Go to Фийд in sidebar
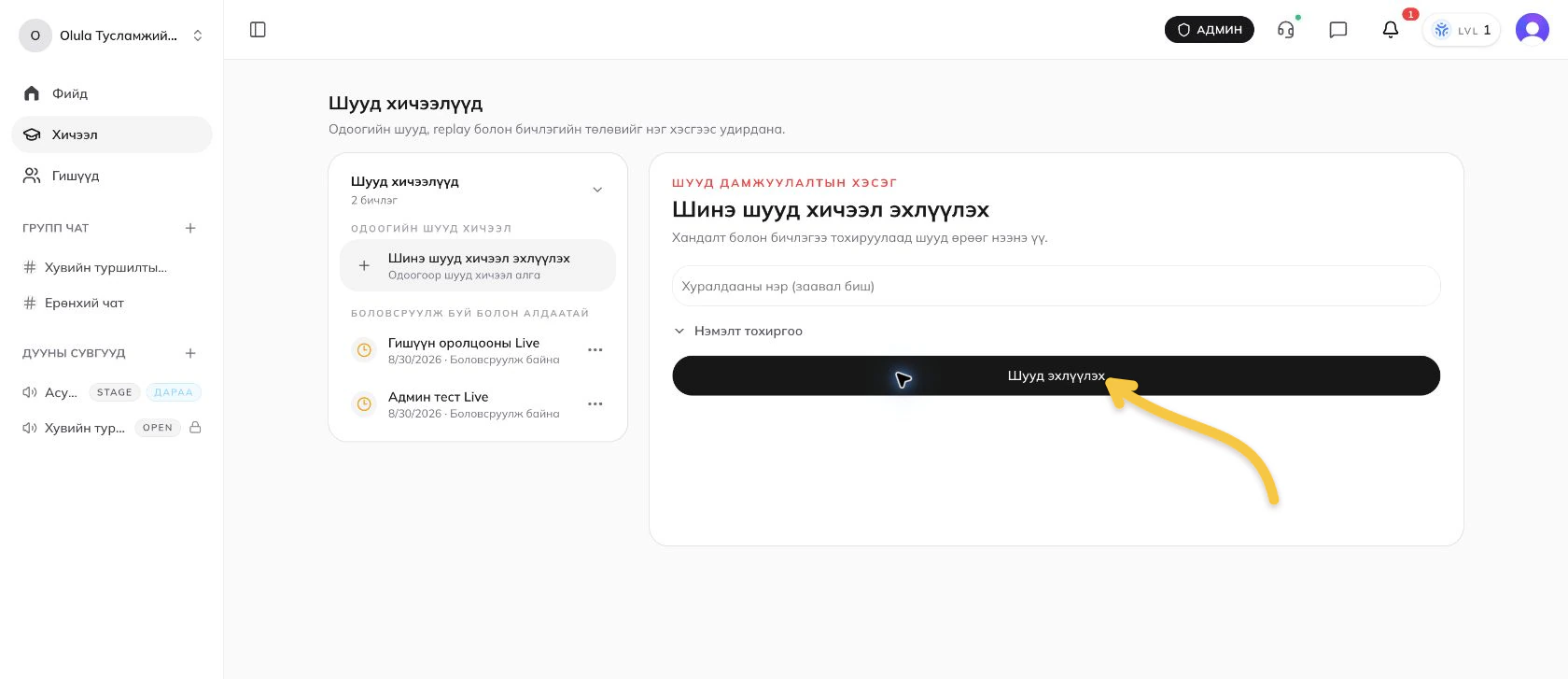The height and width of the screenshot is (679, 1568). coord(112,93)
